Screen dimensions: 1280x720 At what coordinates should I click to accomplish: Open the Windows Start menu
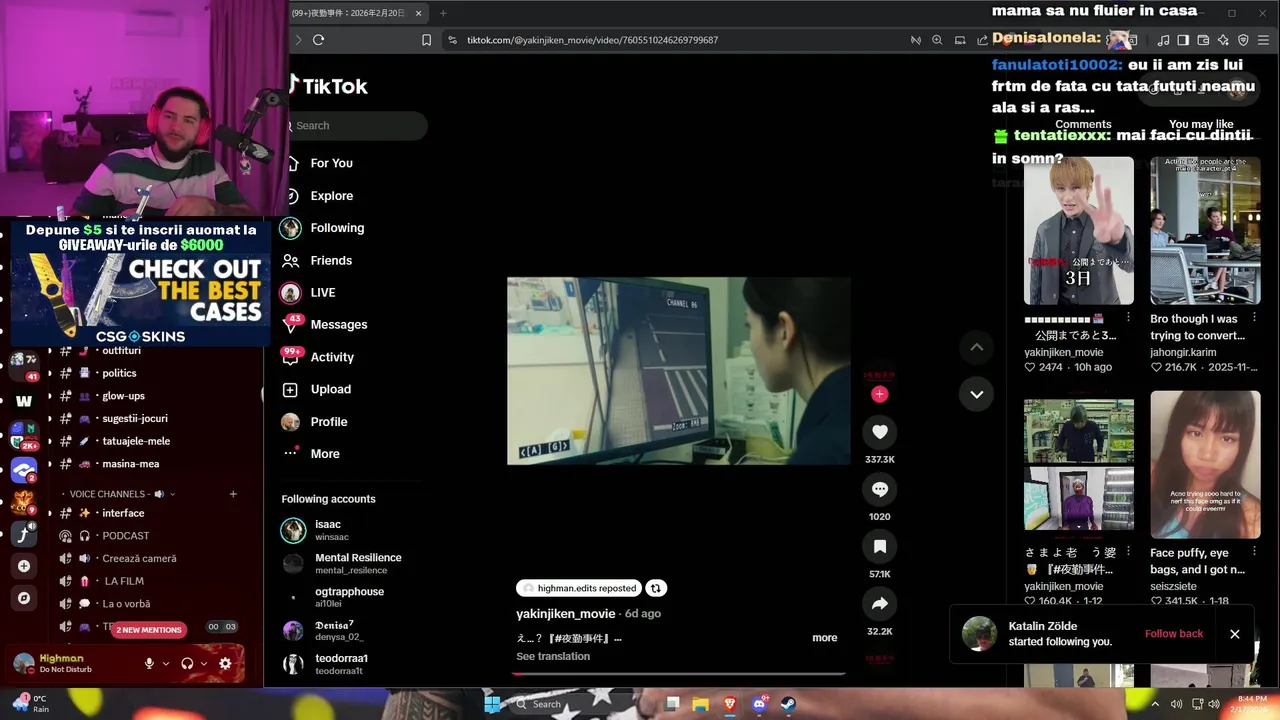(x=492, y=704)
